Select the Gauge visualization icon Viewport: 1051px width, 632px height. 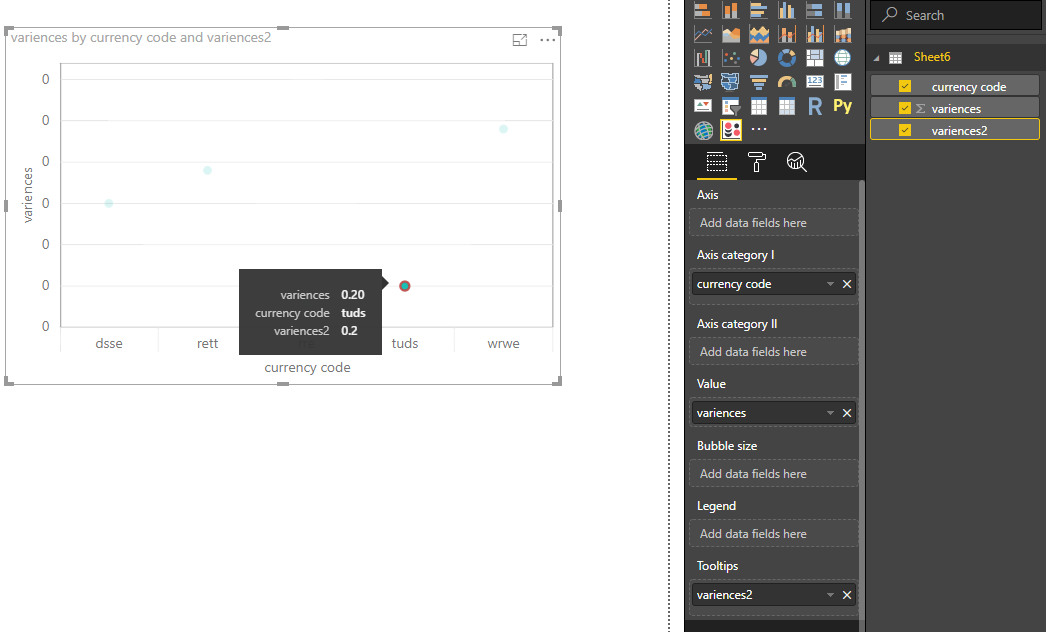(787, 82)
